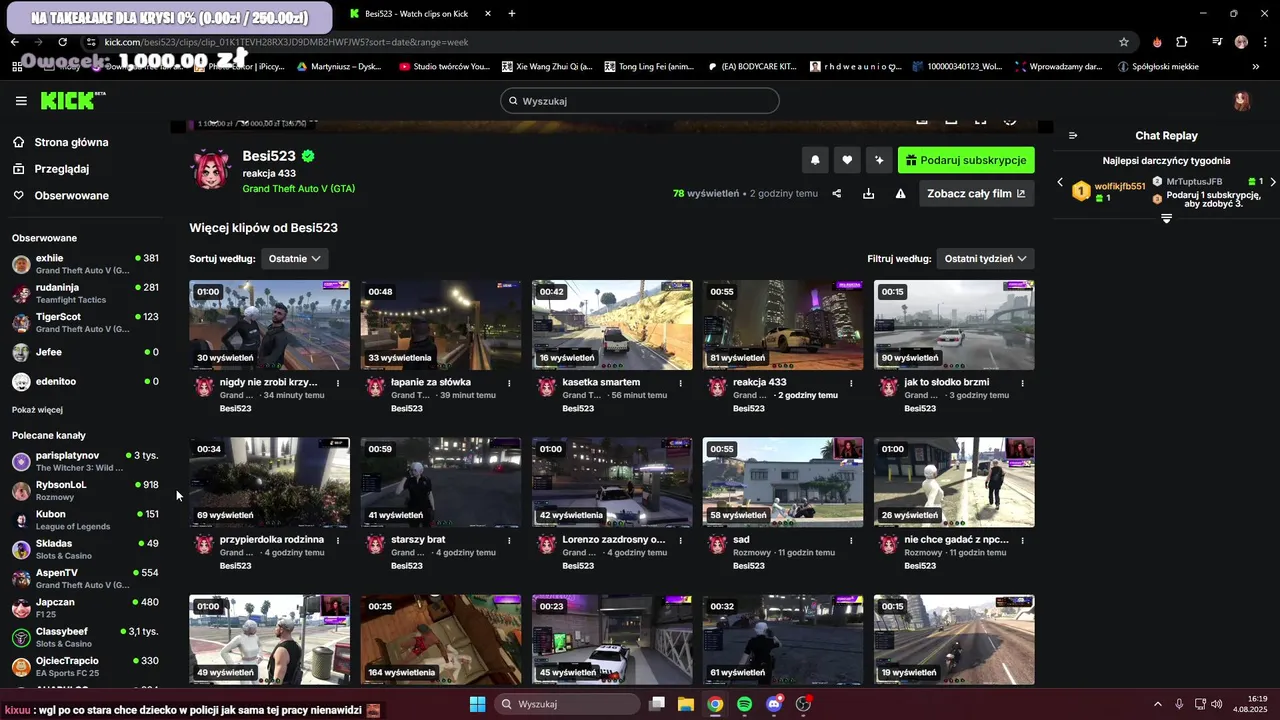Click the Kick search field

pos(640,101)
